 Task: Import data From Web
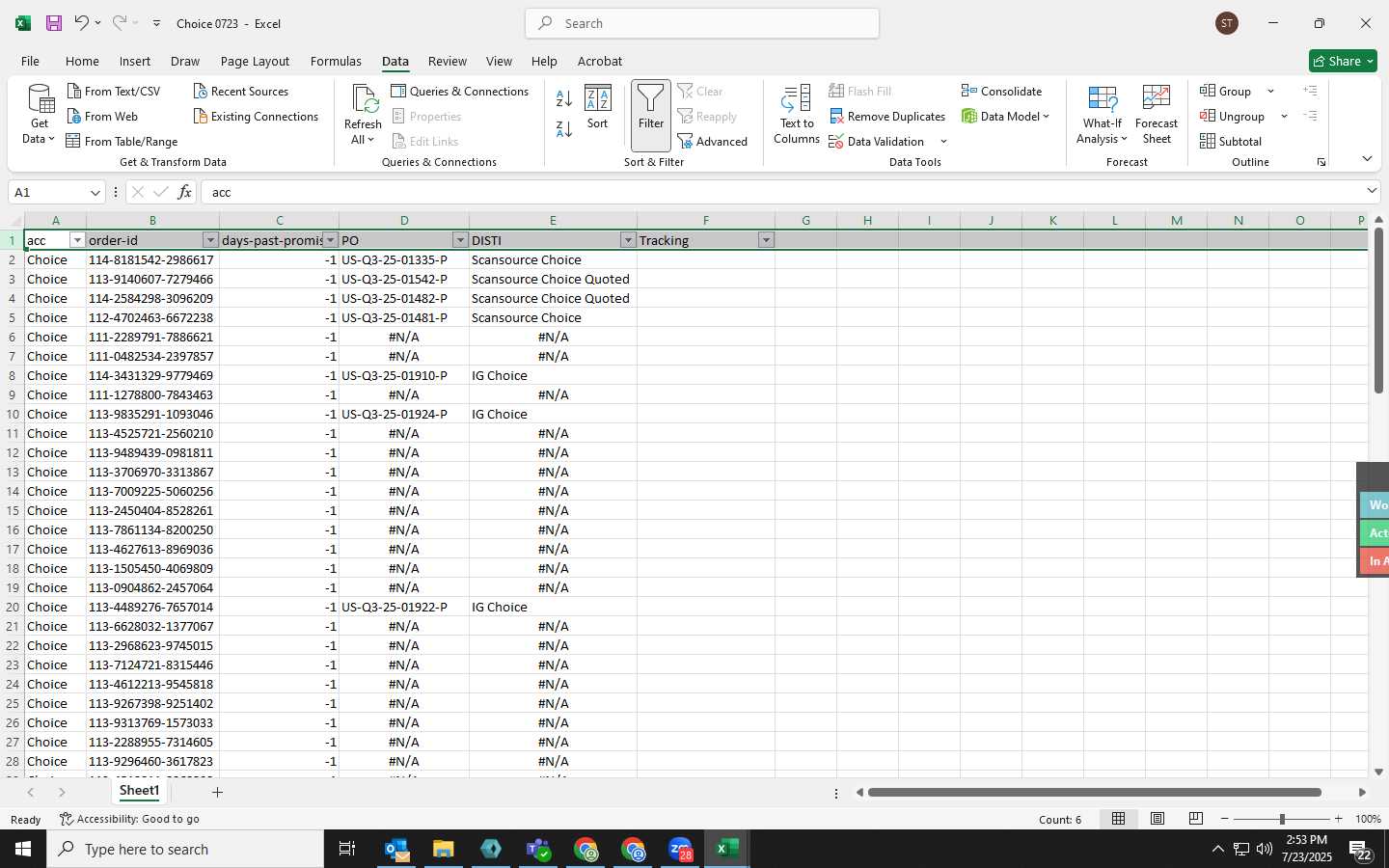click(103, 116)
